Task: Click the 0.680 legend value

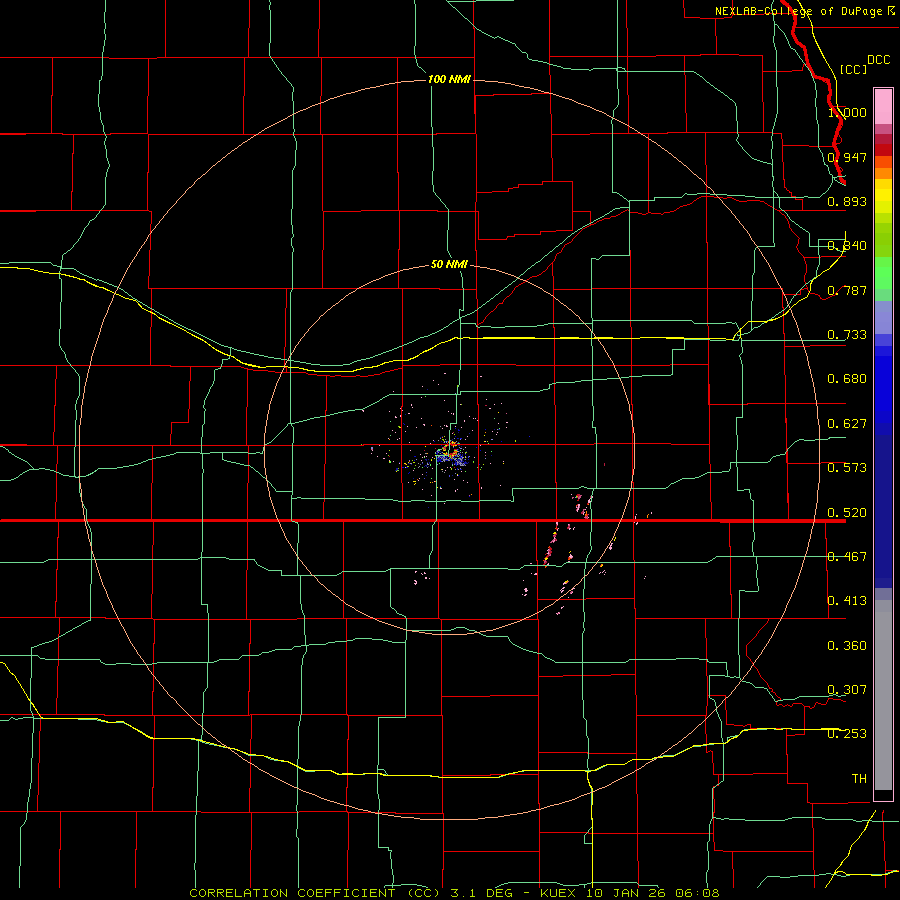Action: tap(847, 379)
